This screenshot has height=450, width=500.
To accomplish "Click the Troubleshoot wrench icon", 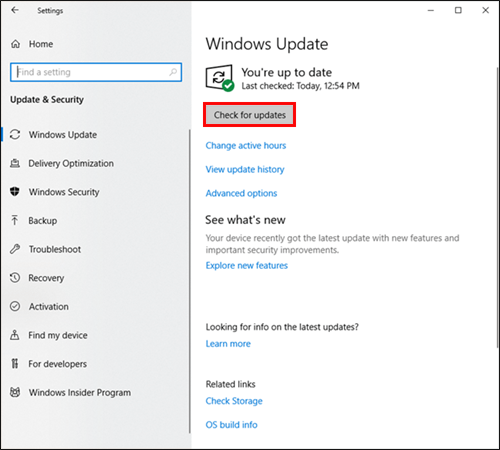I will click(x=15, y=249).
